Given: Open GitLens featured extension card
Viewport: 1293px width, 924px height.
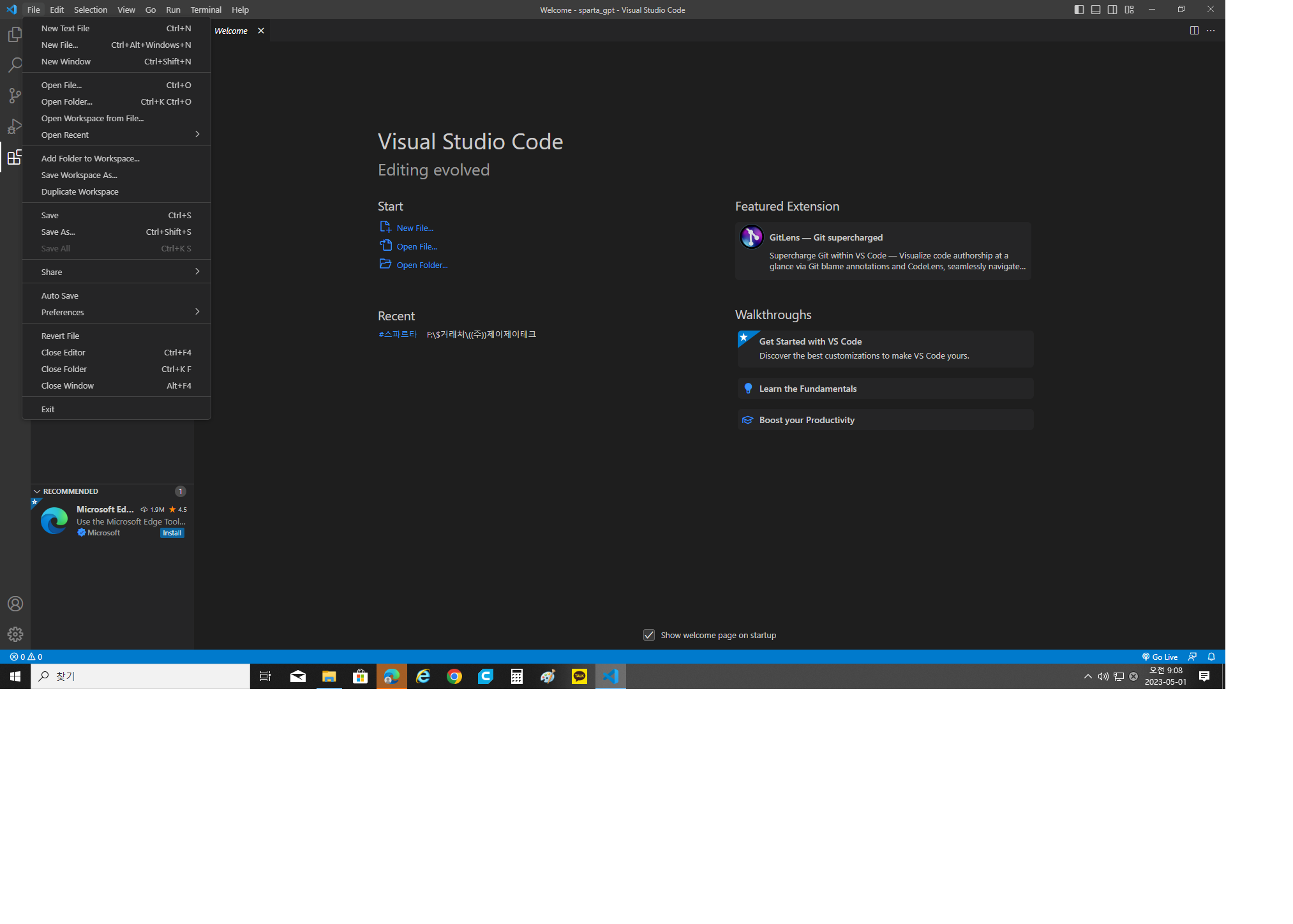Looking at the screenshot, I should tap(883, 251).
